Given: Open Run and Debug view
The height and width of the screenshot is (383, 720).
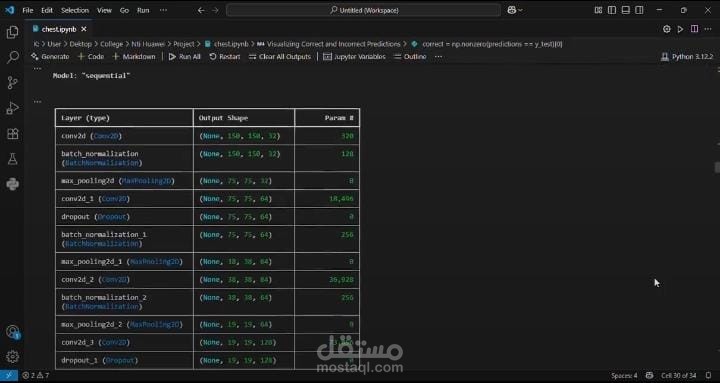Looking at the screenshot, I should click(x=12, y=108).
